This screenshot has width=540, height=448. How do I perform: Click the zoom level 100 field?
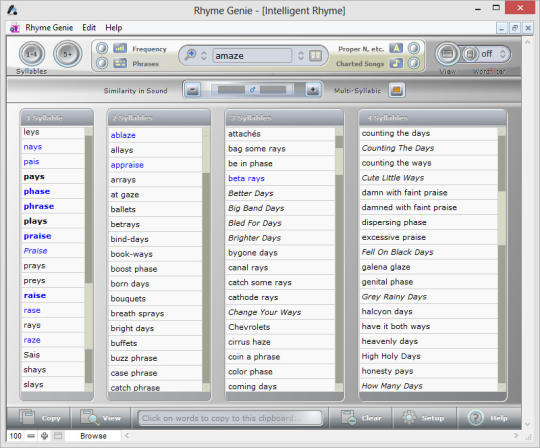[x=15, y=436]
